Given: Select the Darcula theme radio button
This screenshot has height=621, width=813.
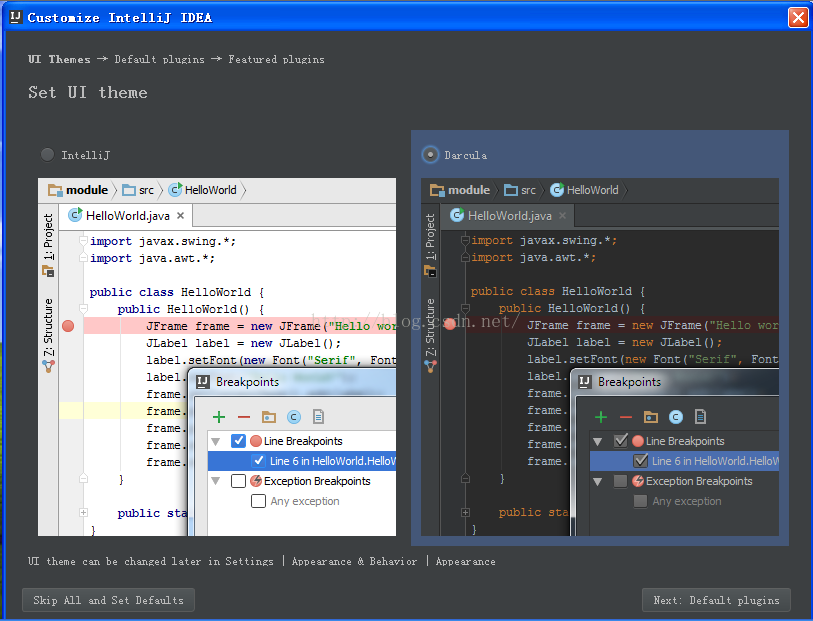Looking at the screenshot, I should [430, 154].
